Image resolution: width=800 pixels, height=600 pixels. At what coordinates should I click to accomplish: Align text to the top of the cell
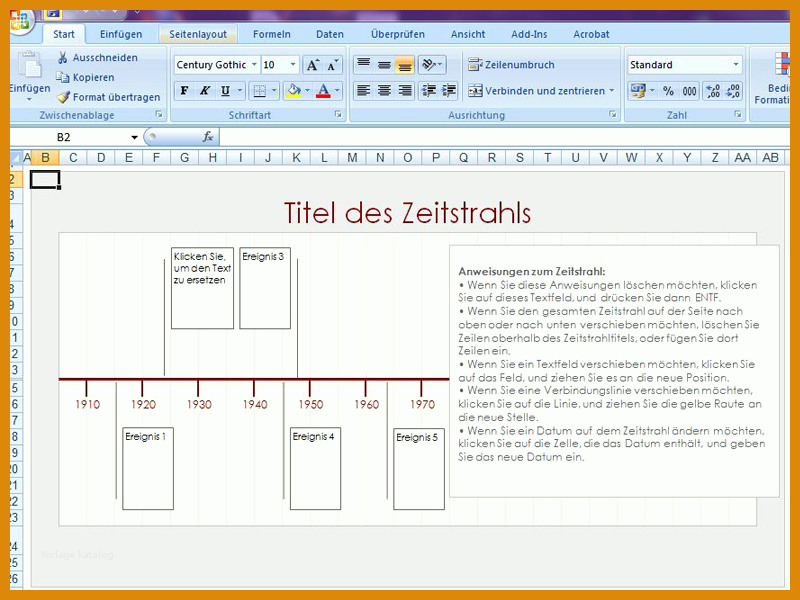pyautogui.click(x=364, y=65)
